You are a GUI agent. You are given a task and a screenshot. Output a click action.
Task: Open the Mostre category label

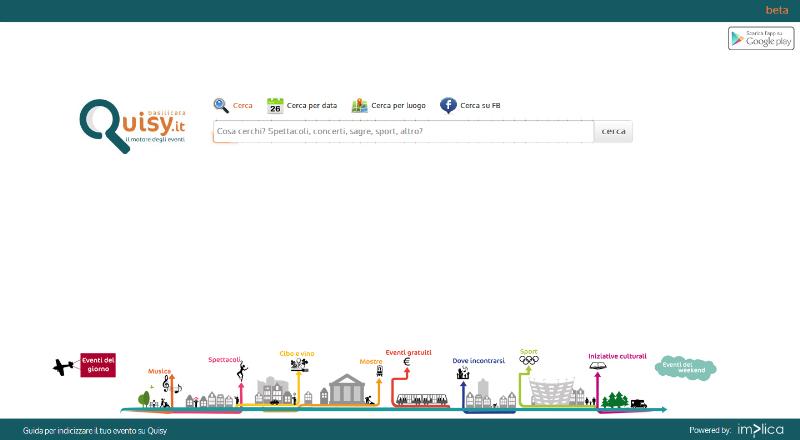click(x=371, y=361)
